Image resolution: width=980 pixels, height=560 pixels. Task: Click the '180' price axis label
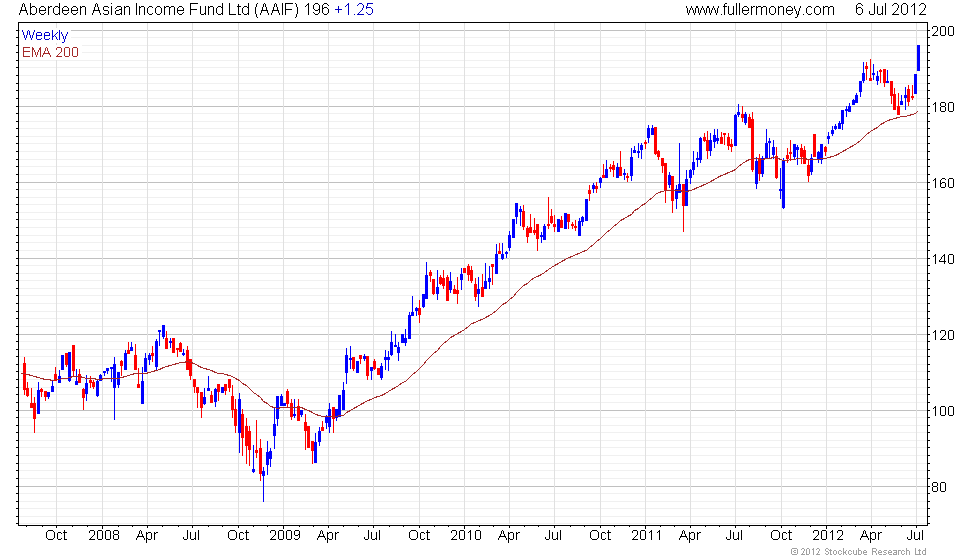[x=943, y=108]
